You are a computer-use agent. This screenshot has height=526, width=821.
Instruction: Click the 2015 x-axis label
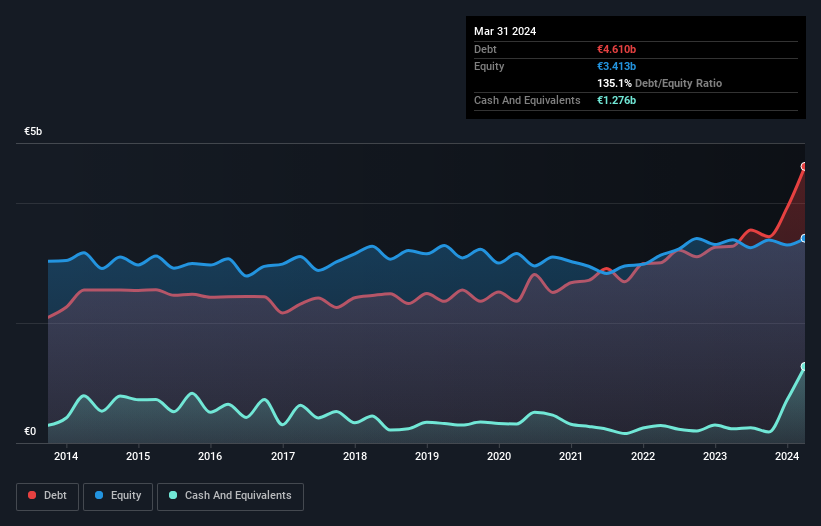[138, 456]
